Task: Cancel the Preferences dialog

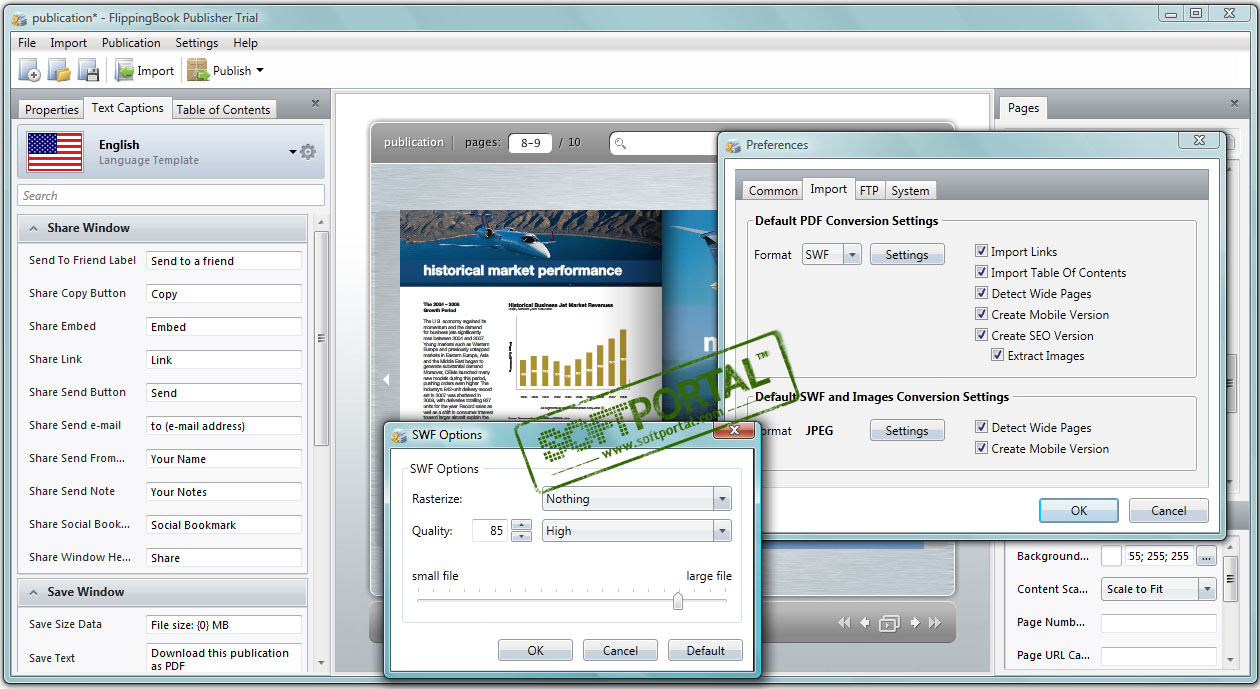Action: click(x=1168, y=510)
